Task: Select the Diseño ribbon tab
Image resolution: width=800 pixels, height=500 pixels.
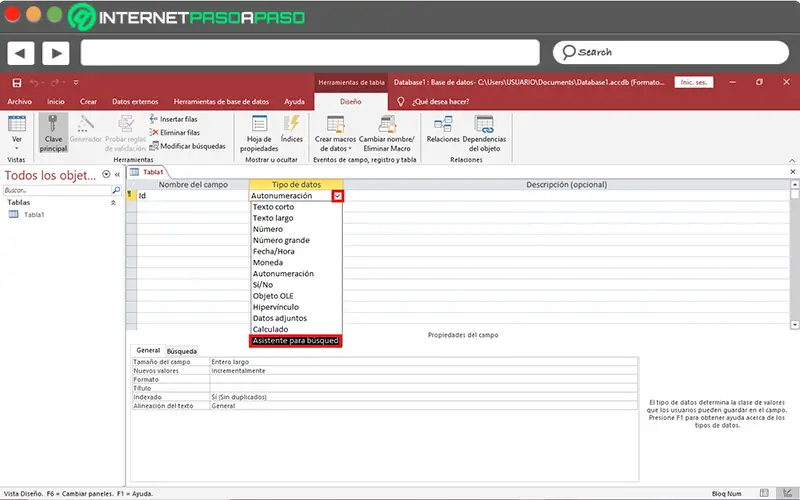Action: (x=351, y=102)
